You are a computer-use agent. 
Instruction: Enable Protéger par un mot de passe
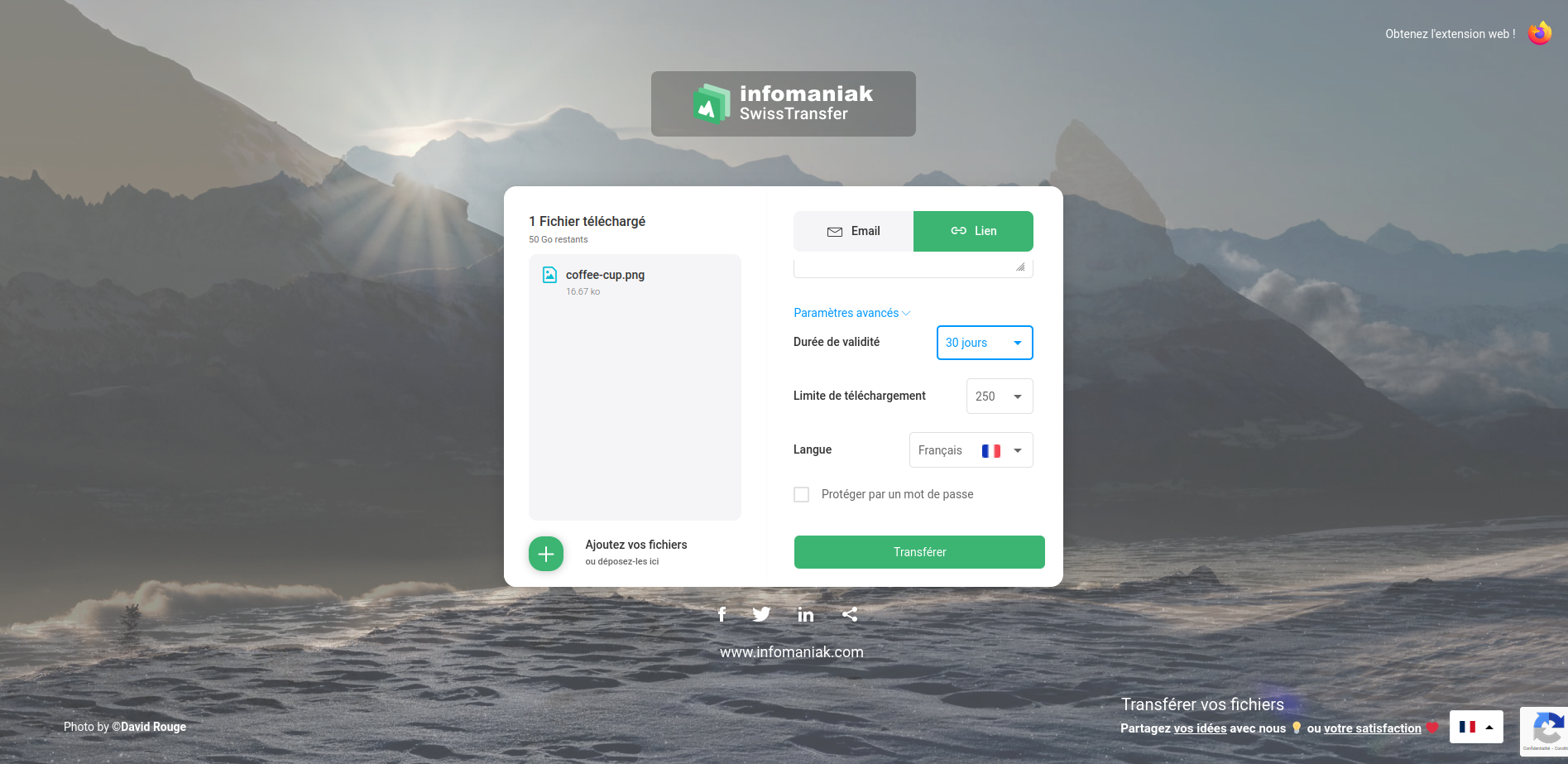(x=801, y=494)
